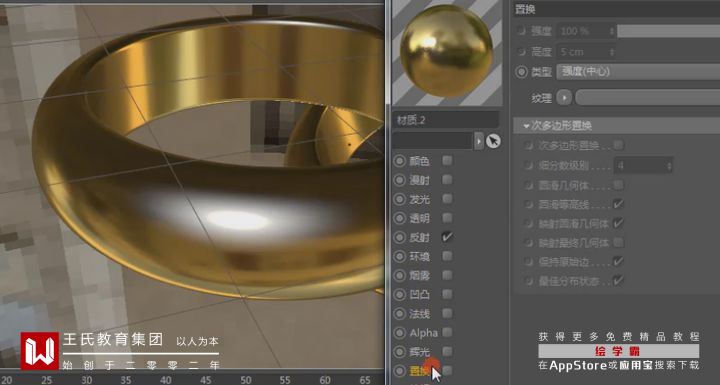Screen dimensions: 720x385
Task: Enable the 法线 channel checkbox
Action: click(x=447, y=313)
